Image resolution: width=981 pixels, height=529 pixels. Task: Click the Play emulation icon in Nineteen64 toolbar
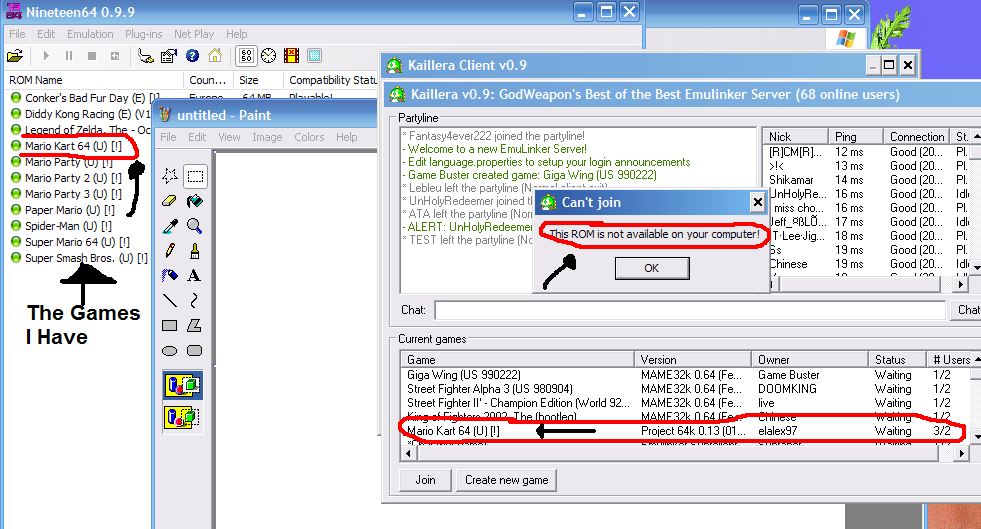pos(46,56)
